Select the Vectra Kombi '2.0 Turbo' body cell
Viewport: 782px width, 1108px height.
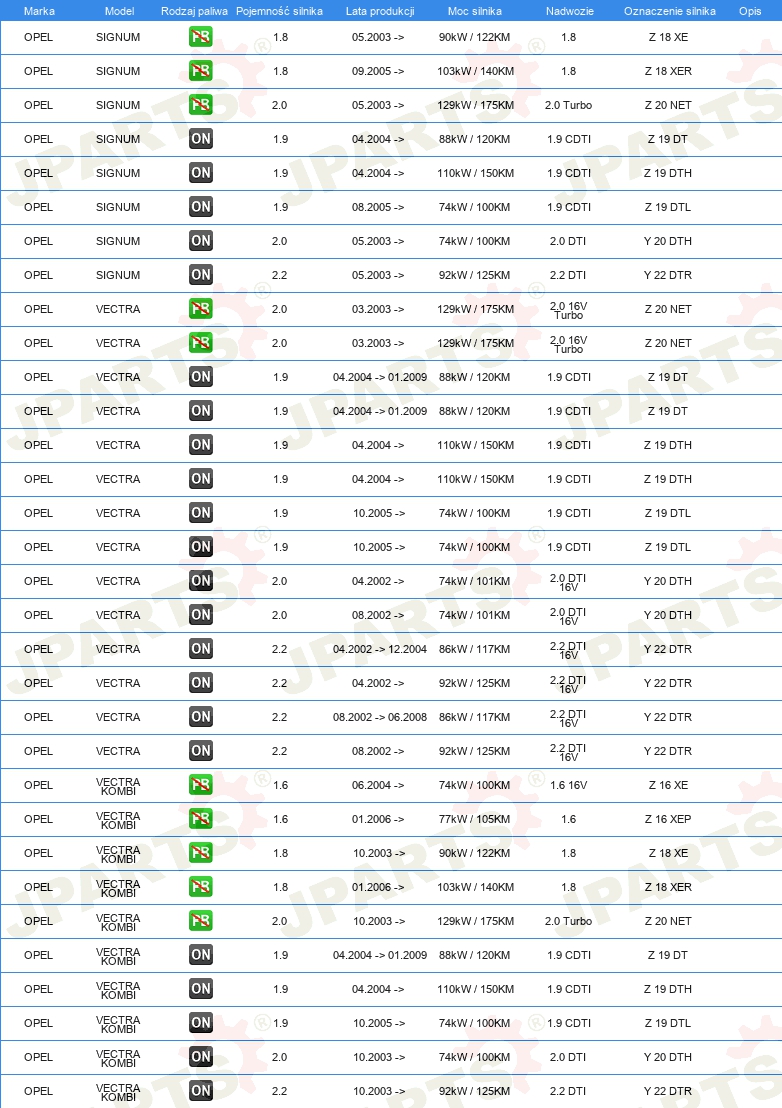click(x=569, y=921)
